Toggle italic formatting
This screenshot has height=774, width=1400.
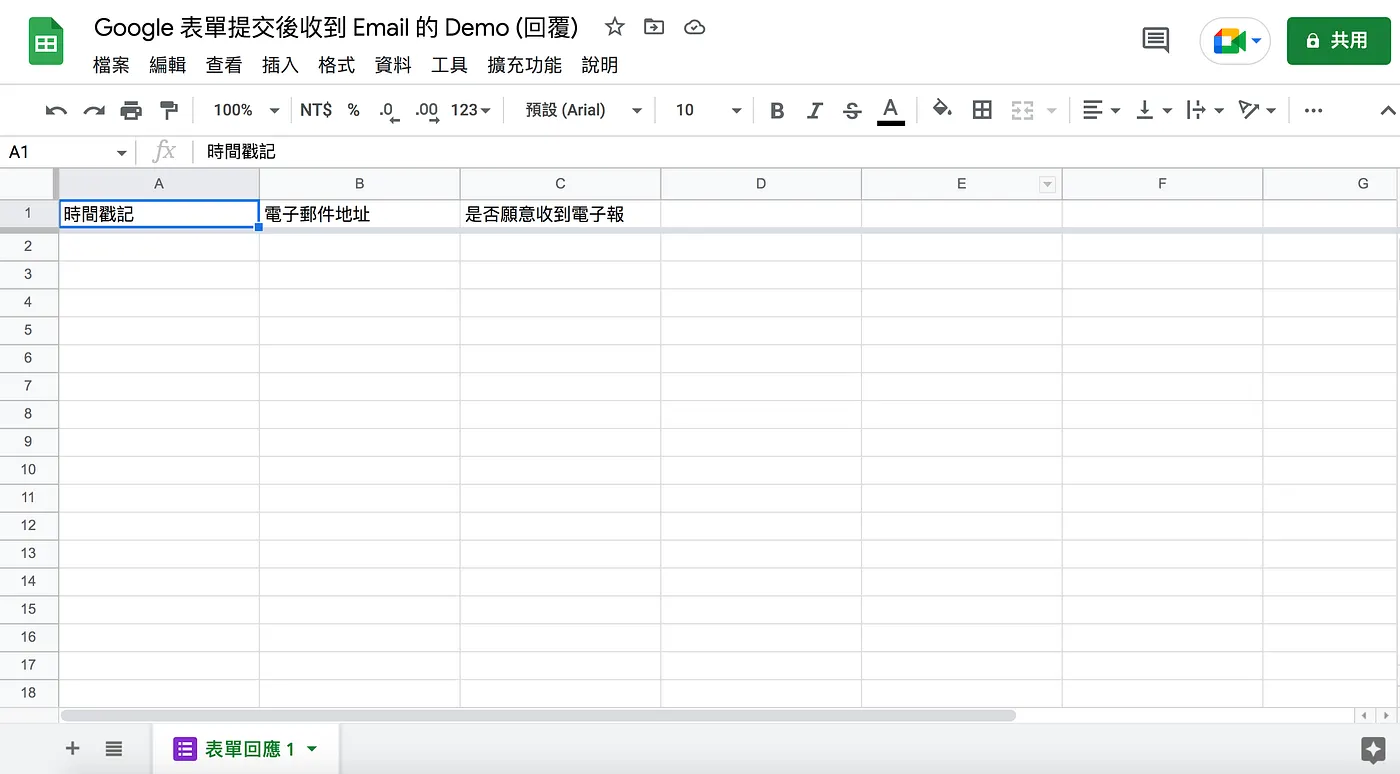pos(815,110)
